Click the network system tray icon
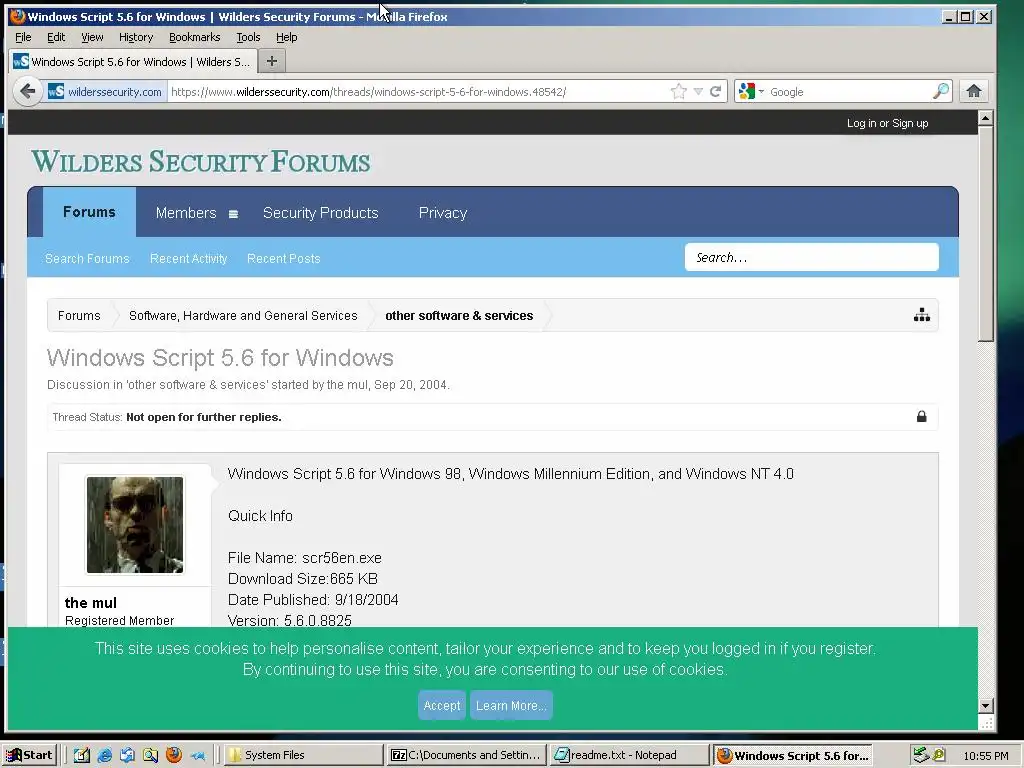 pos(921,755)
